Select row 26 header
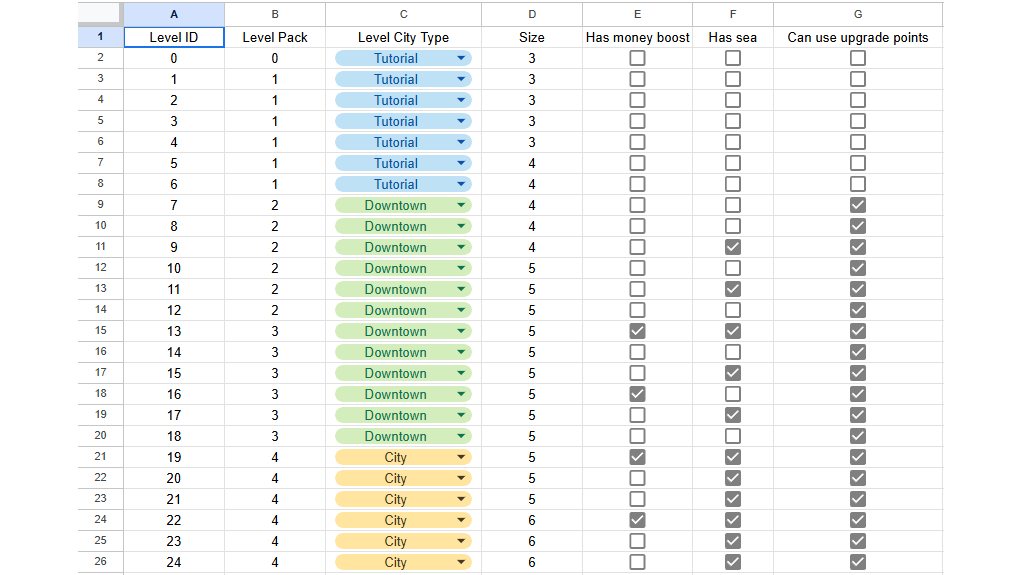This screenshot has width=1022, height=575. point(100,561)
